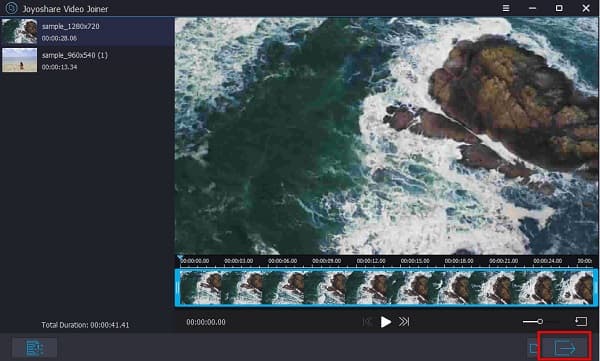
Task: Click the 00:00:21.00 mark on timeline ruler
Action: 503,261
